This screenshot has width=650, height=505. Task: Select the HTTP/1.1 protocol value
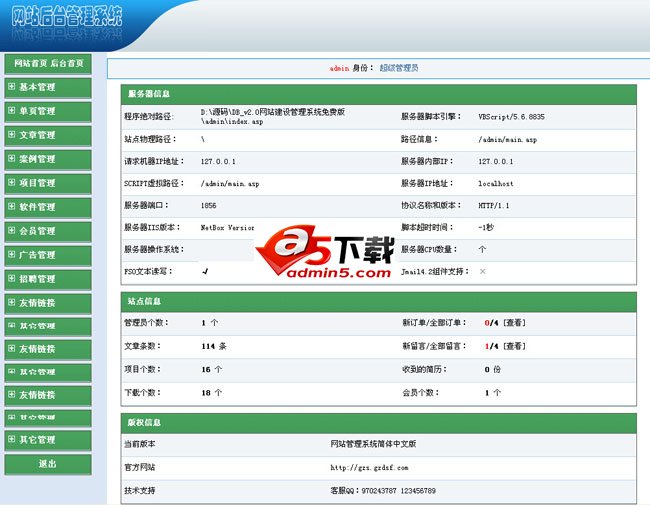tap(494, 205)
